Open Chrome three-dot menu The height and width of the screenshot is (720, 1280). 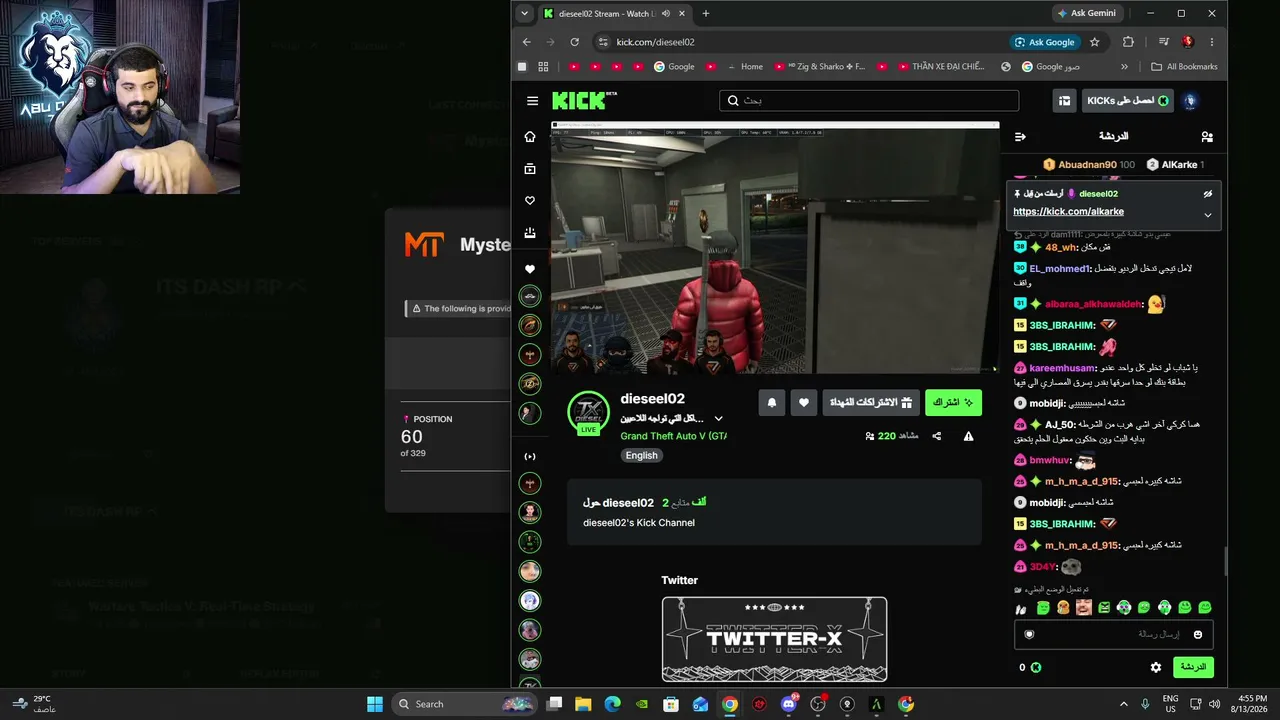click(1212, 42)
